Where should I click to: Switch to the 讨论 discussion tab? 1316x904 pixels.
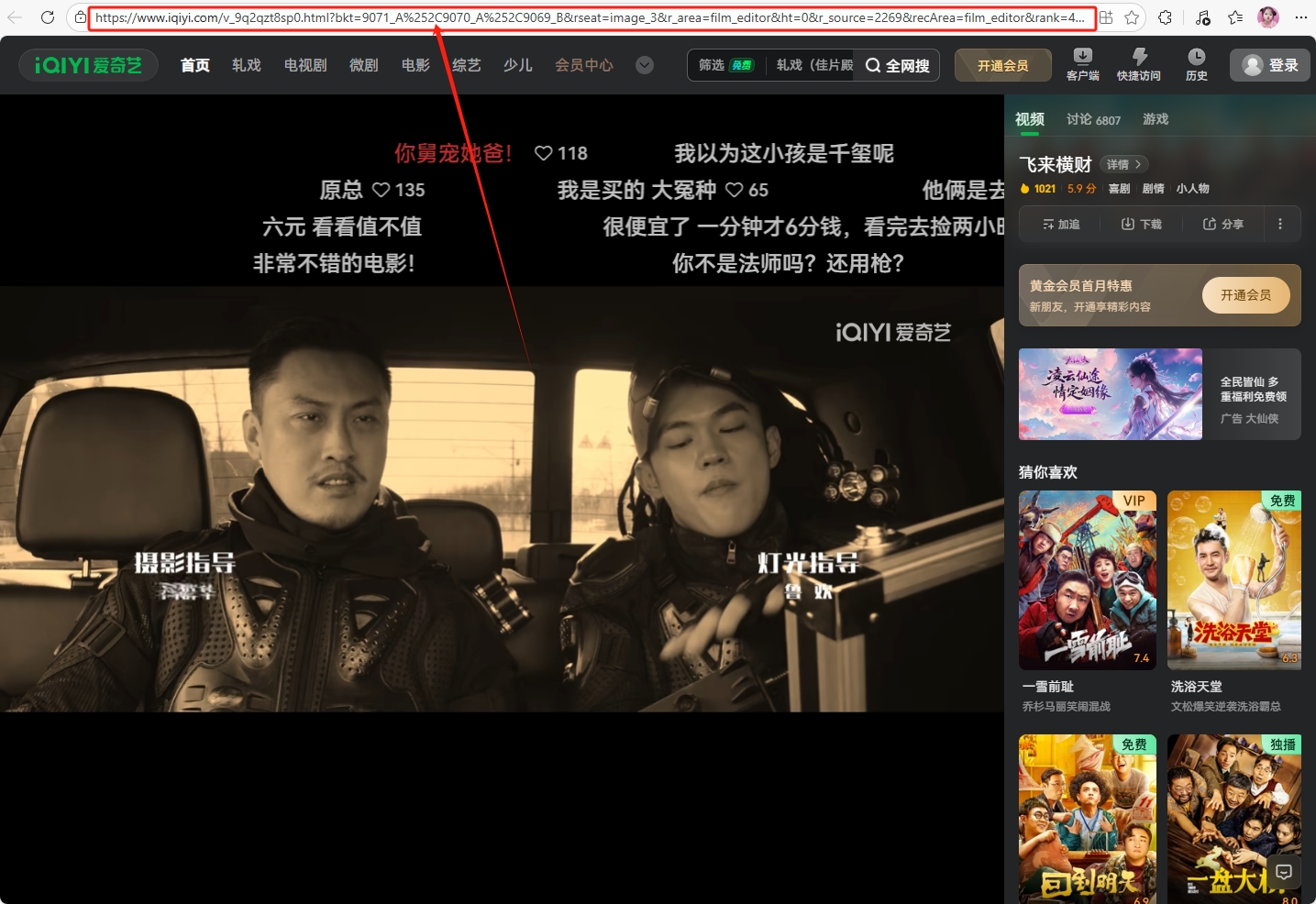click(1092, 119)
